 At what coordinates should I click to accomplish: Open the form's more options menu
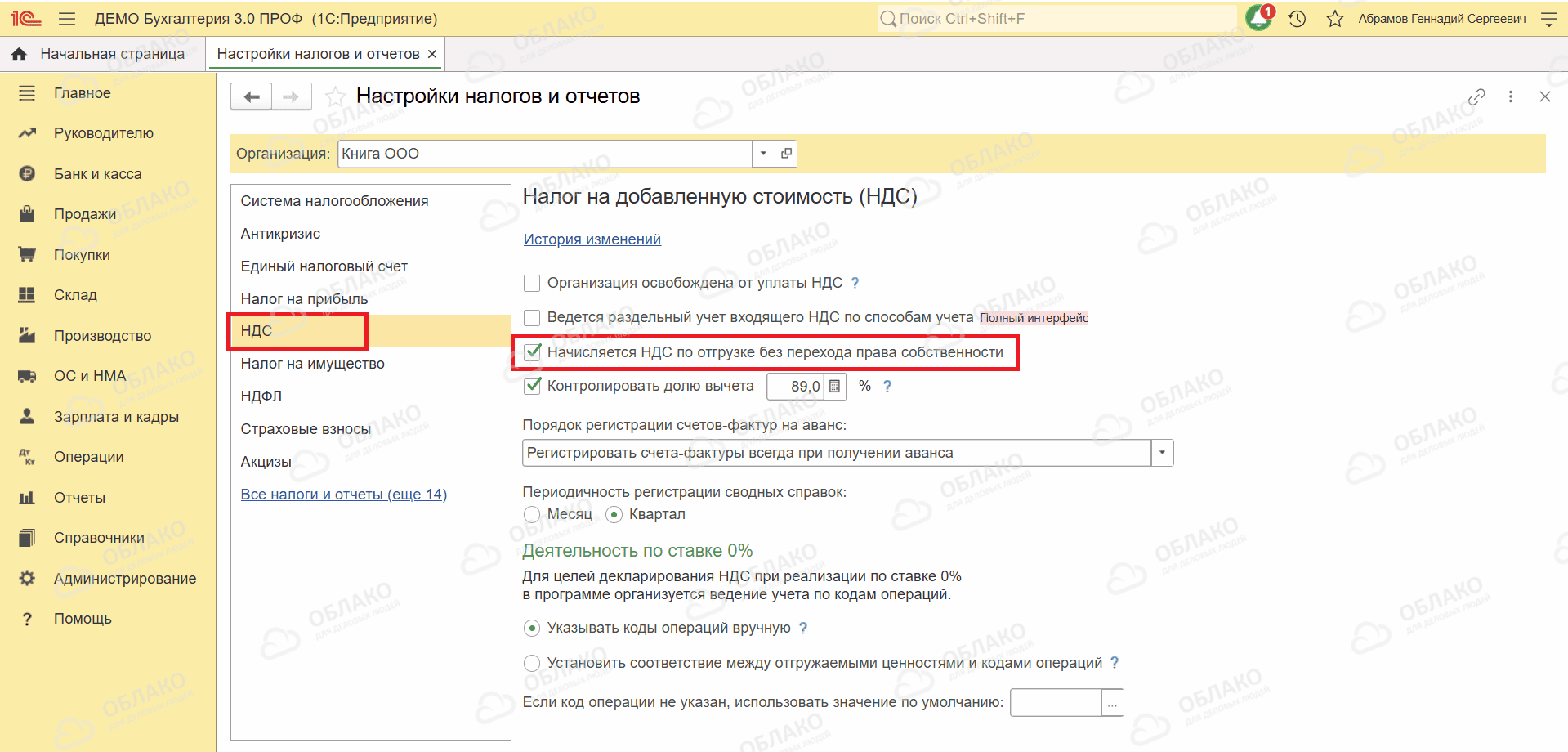(1511, 96)
